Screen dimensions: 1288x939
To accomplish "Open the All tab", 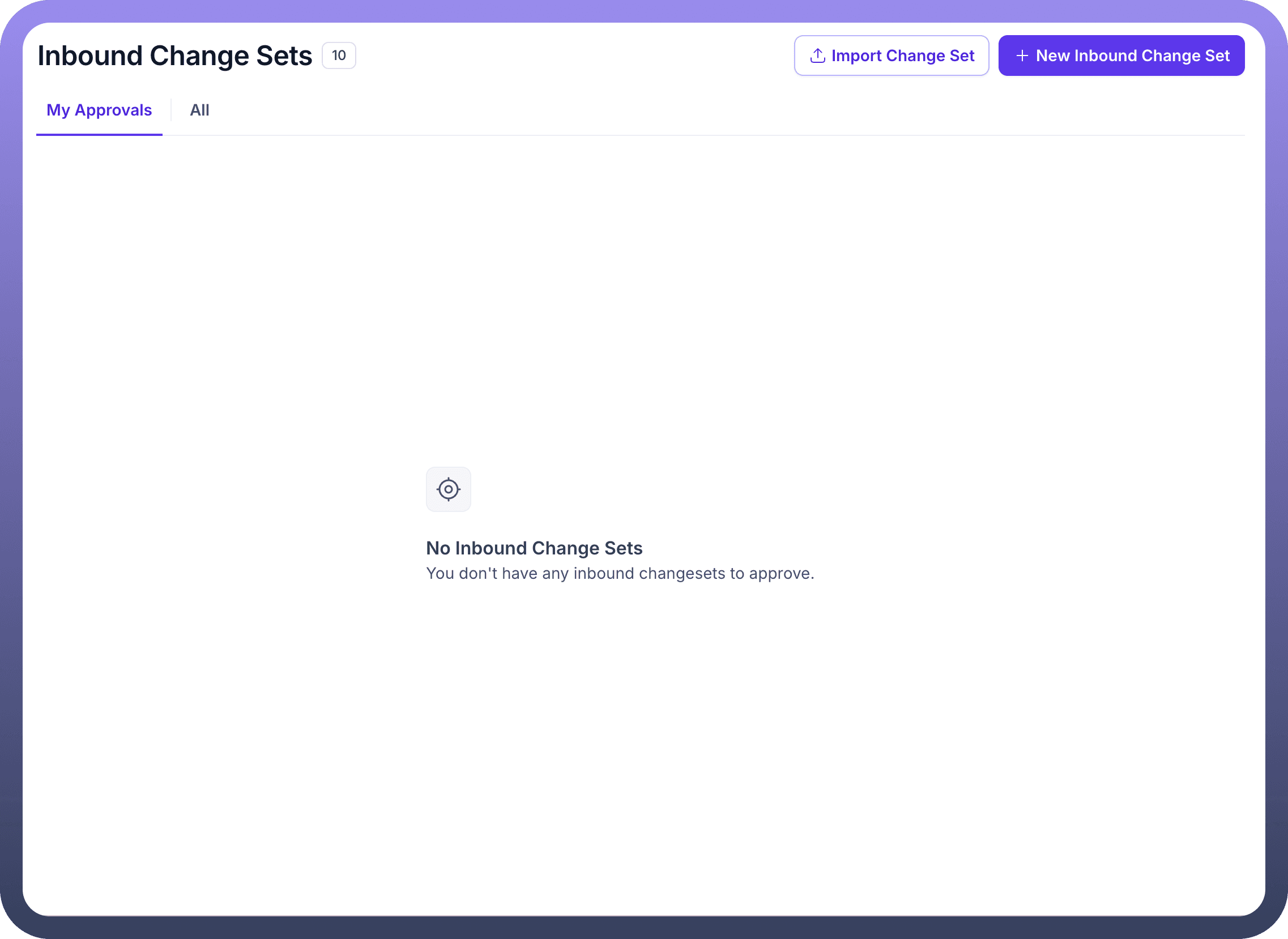I will tap(199, 110).
